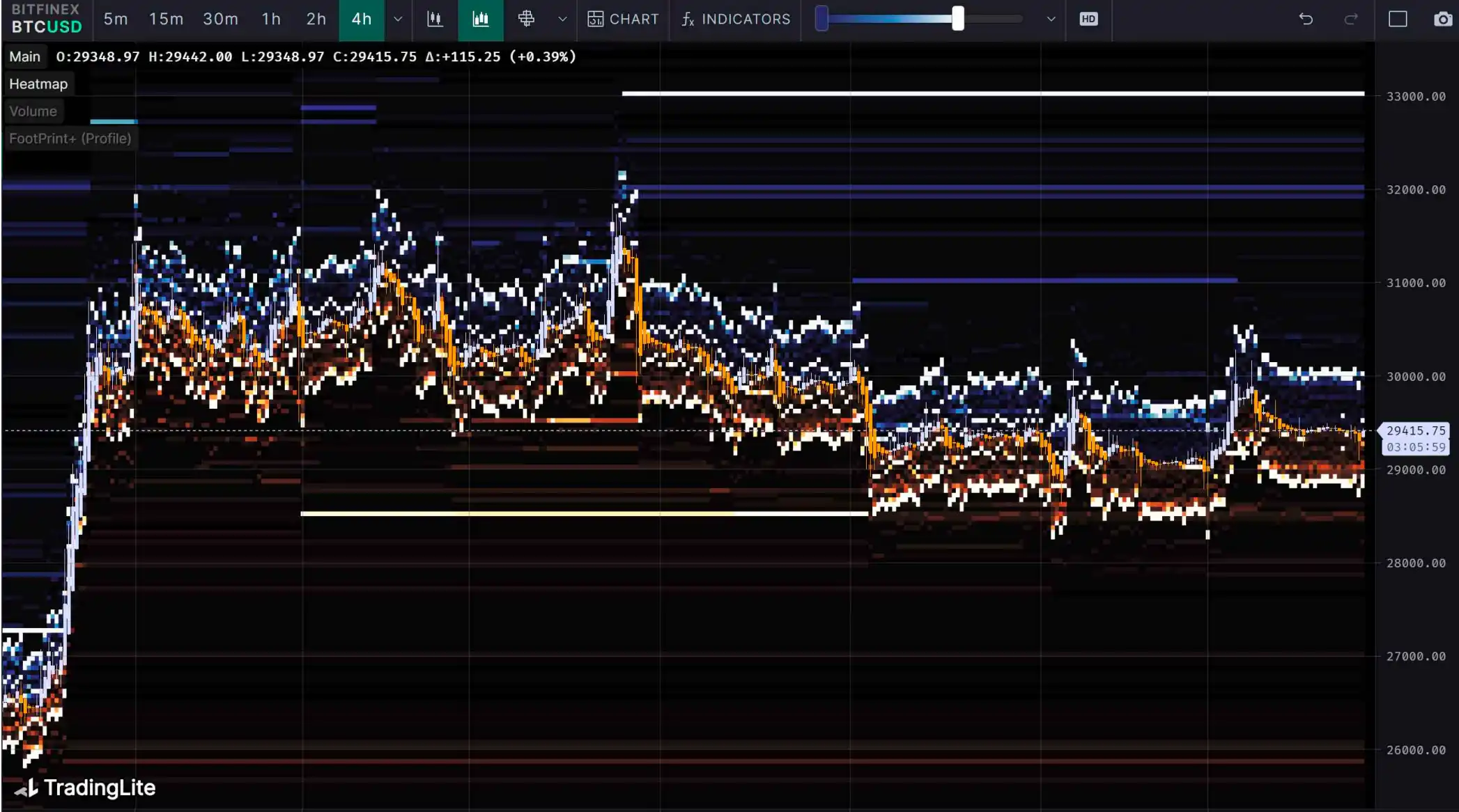Take a chart screenshot with camera icon
This screenshot has height=812, width=1459.
click(x=1444, y=19)
